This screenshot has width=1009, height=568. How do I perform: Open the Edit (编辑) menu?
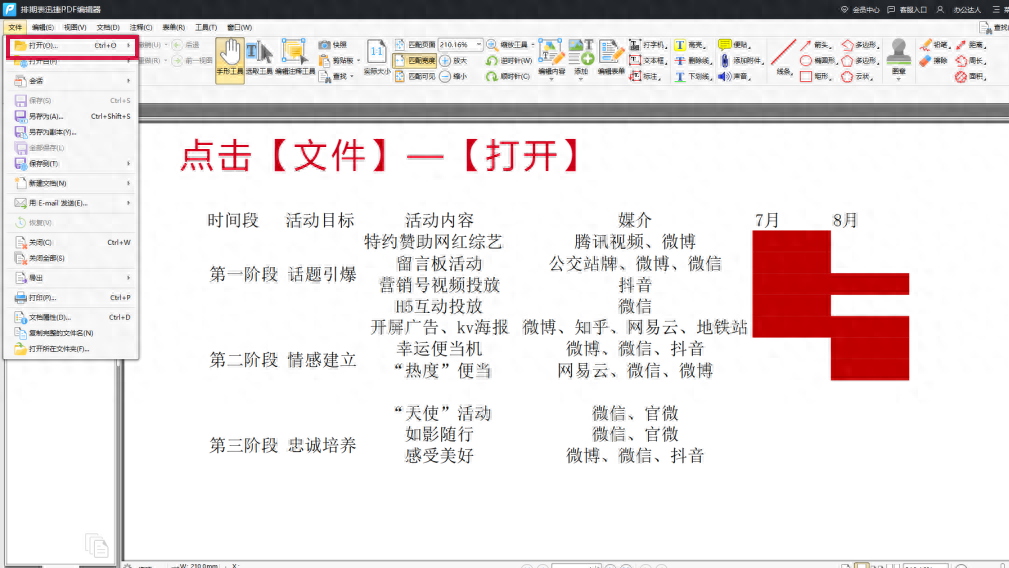42,28
